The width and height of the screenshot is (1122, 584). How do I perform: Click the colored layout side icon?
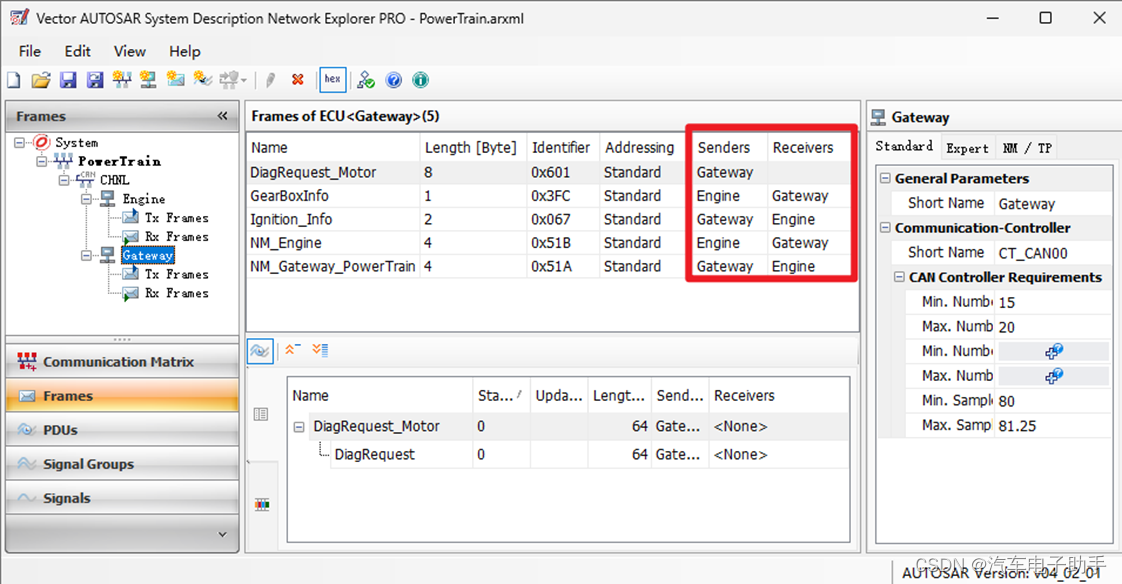(262, 505)
